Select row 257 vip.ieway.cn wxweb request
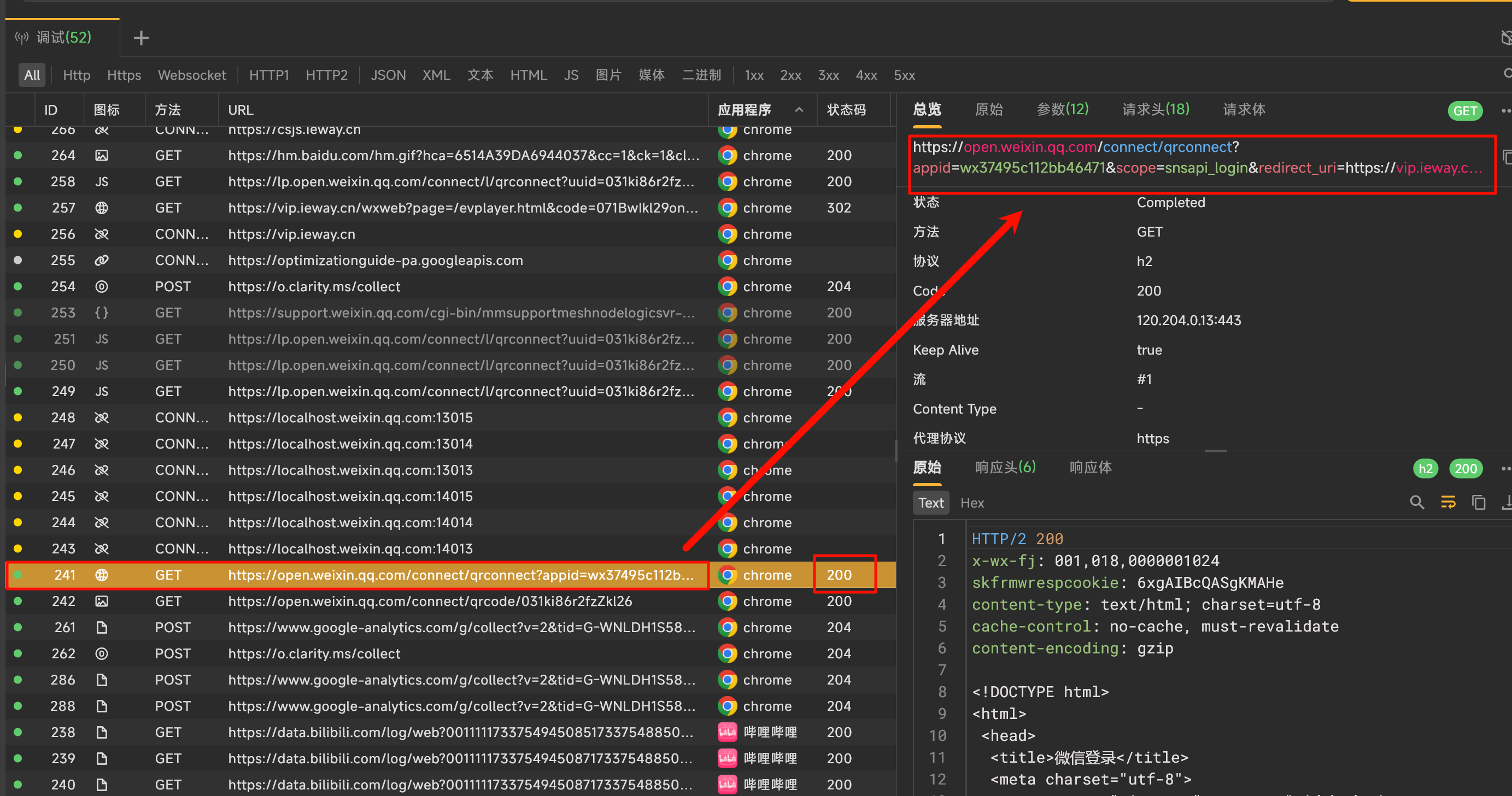The height and width of the screenshot is (796, 1512). pyautogui.click(x=450, y=208)
